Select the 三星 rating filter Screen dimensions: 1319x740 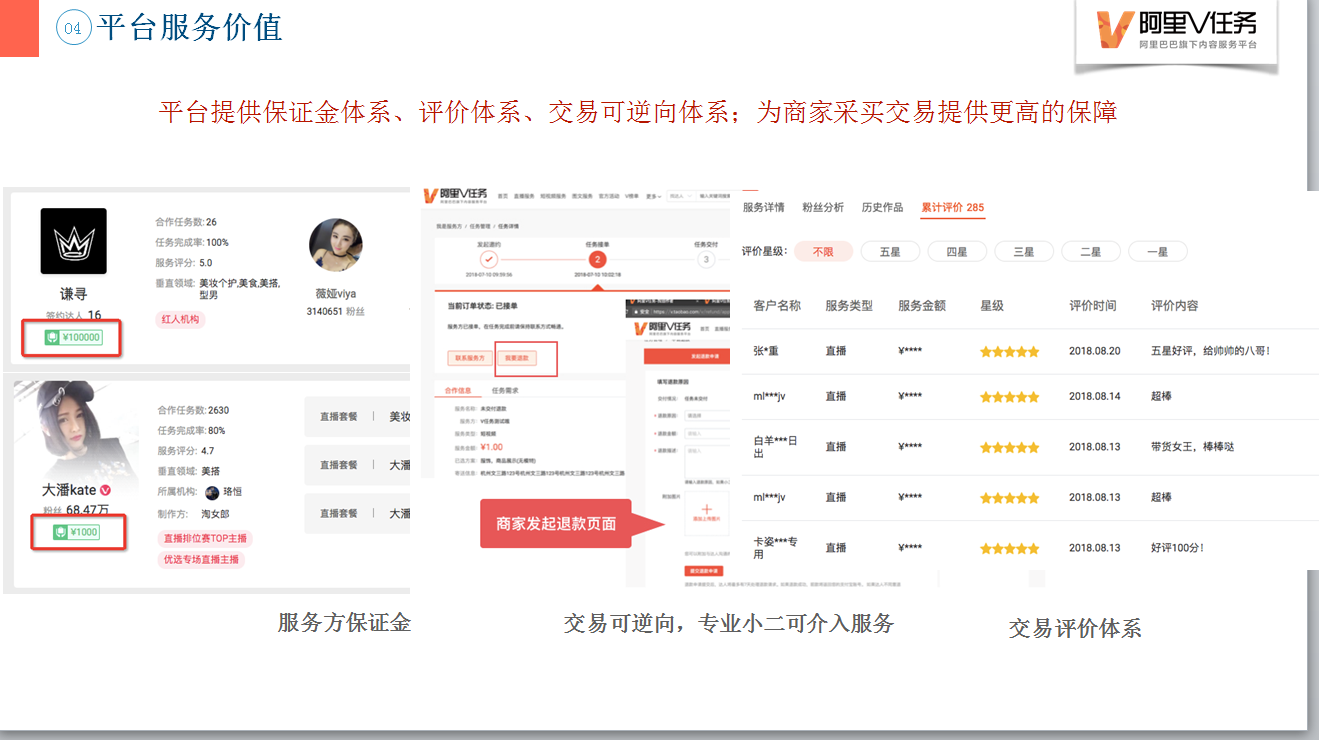(1024, 252)
